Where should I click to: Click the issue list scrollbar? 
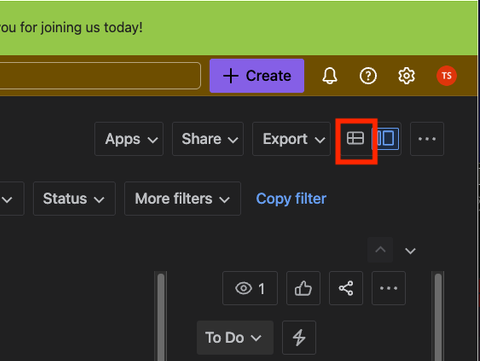(161, 317)
